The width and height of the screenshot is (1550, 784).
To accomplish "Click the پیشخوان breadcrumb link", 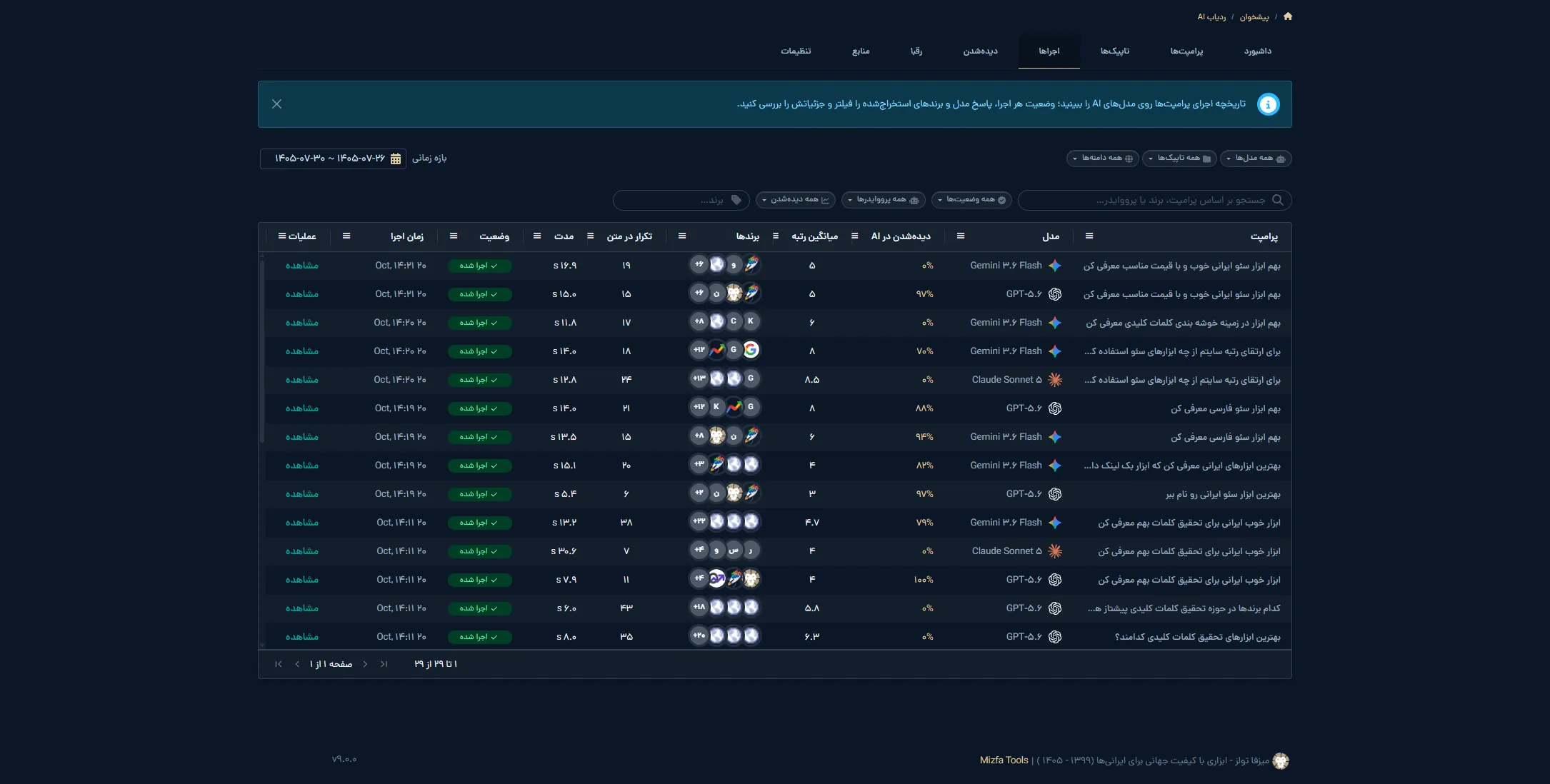I will coord(1254,17).
